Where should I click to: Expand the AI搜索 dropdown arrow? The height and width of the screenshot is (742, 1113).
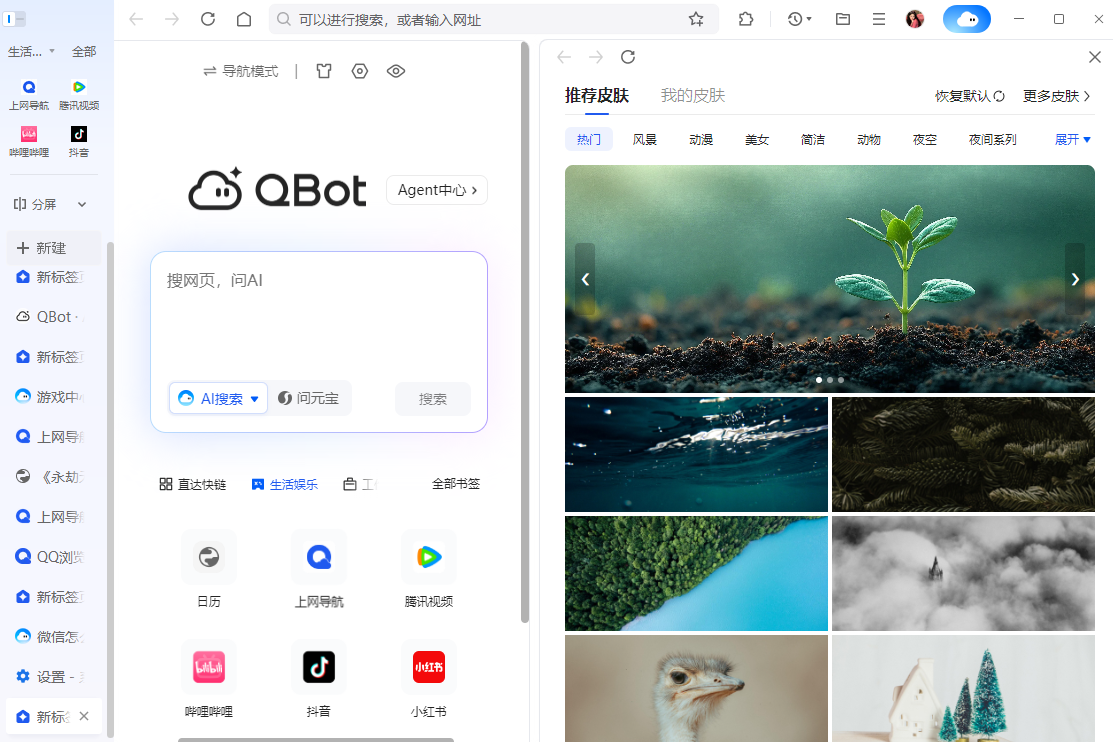click(x=253, y=398)
